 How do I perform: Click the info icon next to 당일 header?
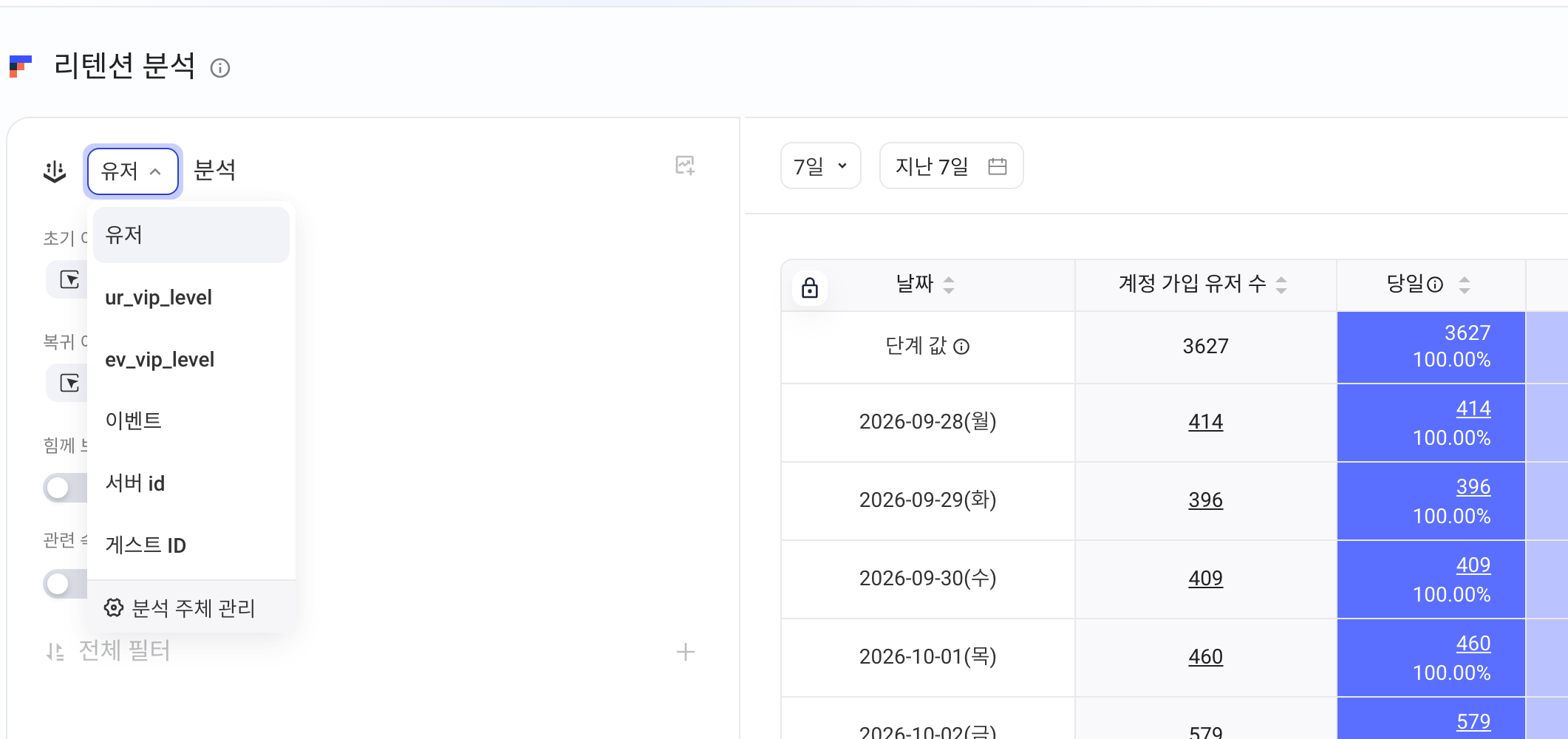(1435, 285)
